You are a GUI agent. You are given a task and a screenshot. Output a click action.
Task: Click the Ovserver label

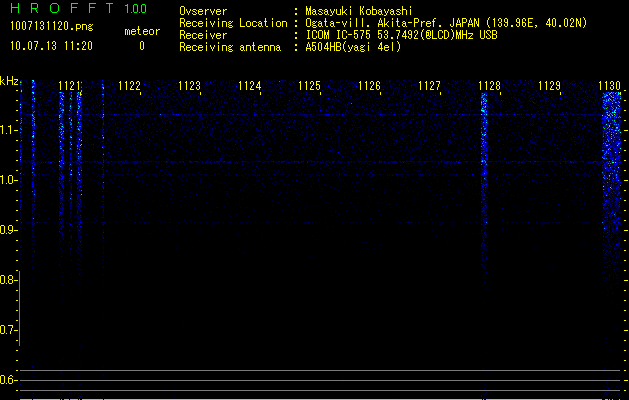(x=203, y=11)
